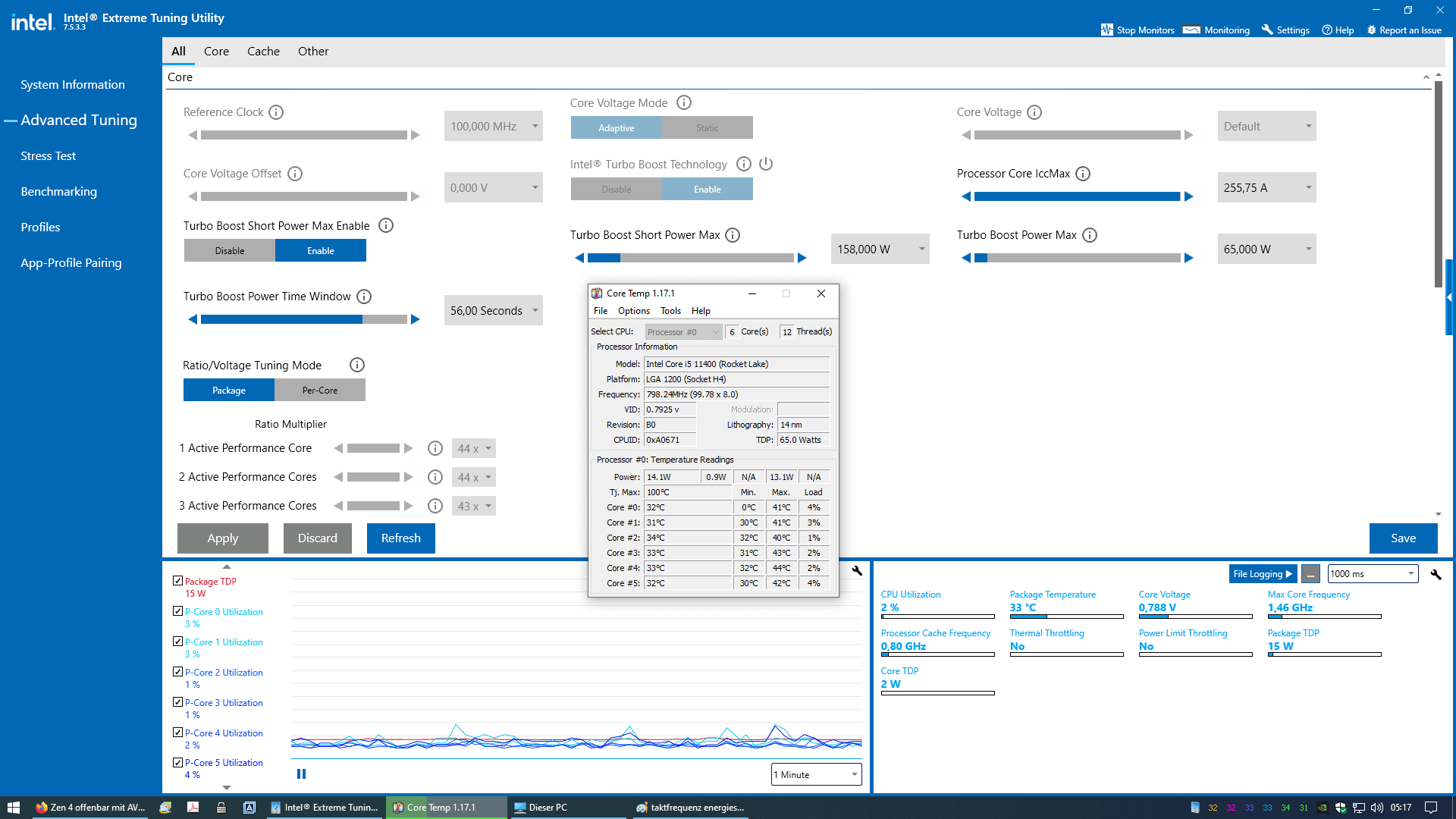
Task: Click the Report an Issue bug icon
Action: coord(1371,30)
